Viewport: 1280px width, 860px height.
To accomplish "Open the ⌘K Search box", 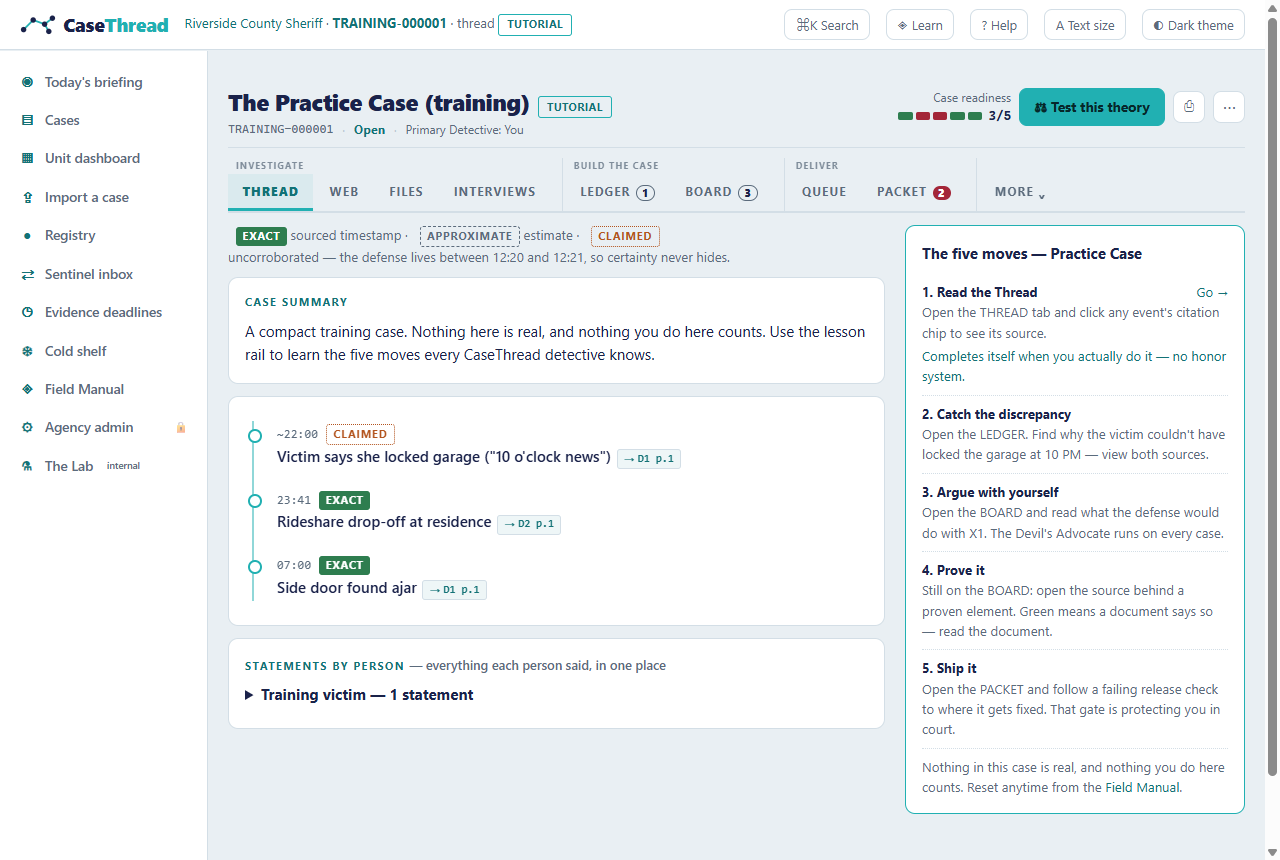I will [x=827, y=25].
